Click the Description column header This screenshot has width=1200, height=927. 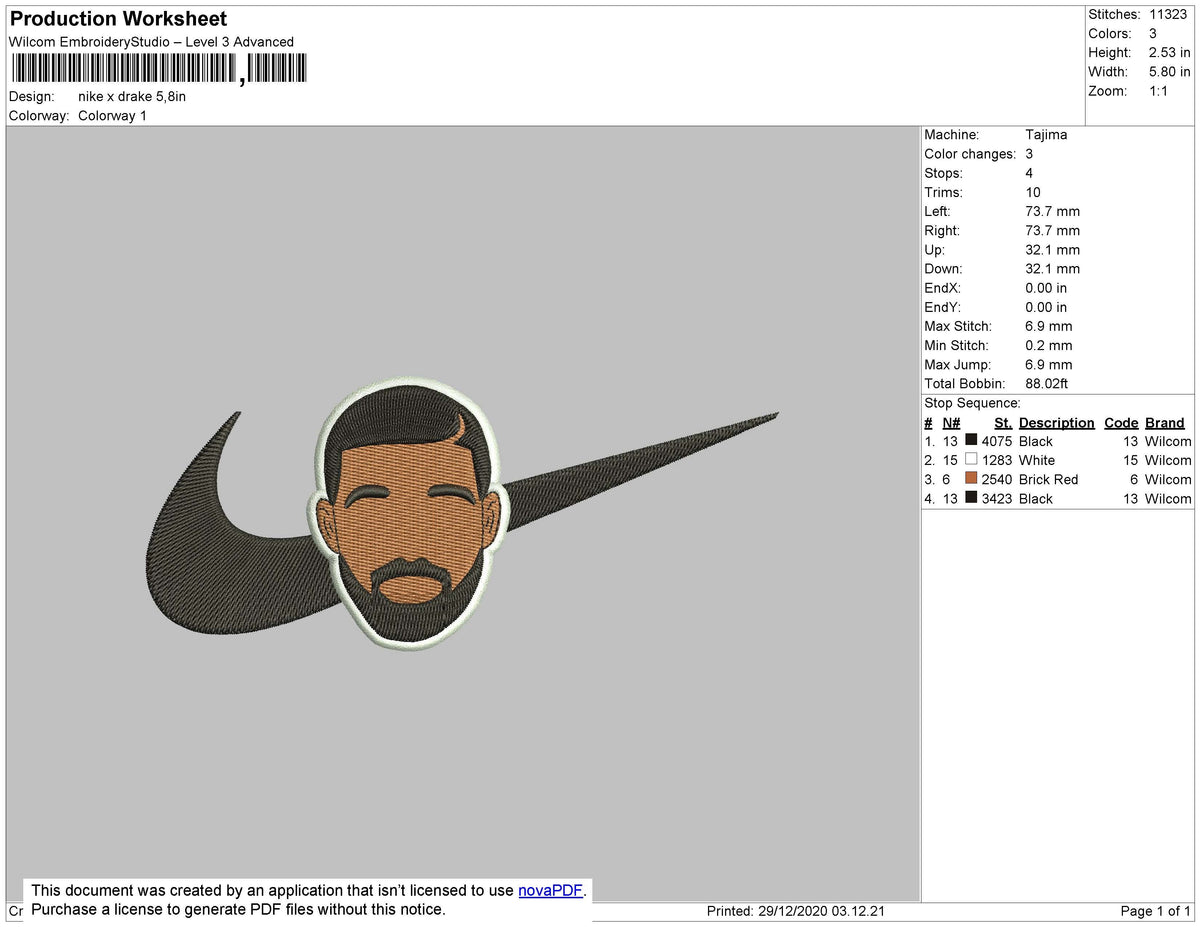coord(1056,422)
